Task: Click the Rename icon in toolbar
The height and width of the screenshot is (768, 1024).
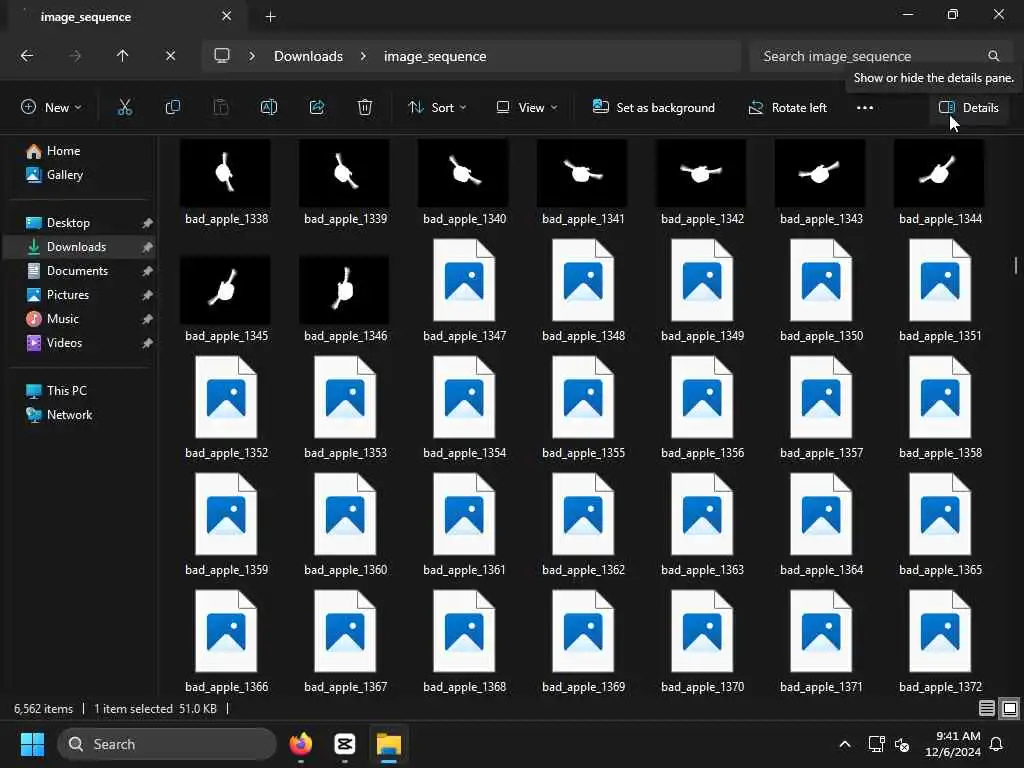Action: click(268, 108)
